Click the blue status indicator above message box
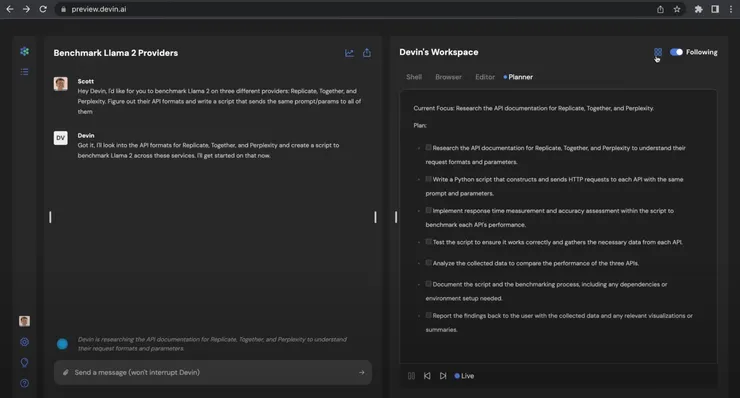This screenshot has height=398, width=740. 62,344
